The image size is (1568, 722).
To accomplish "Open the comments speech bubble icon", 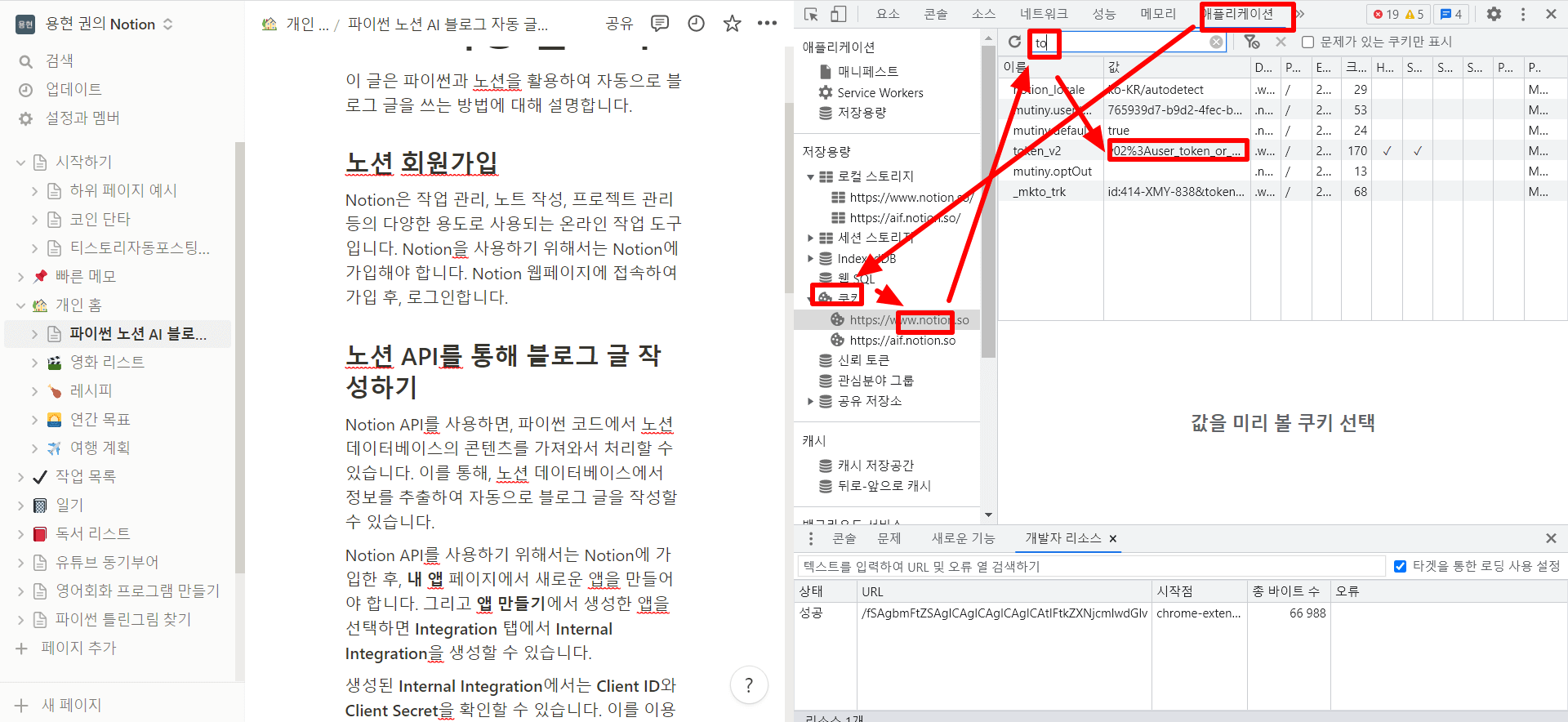I will 660,24.
